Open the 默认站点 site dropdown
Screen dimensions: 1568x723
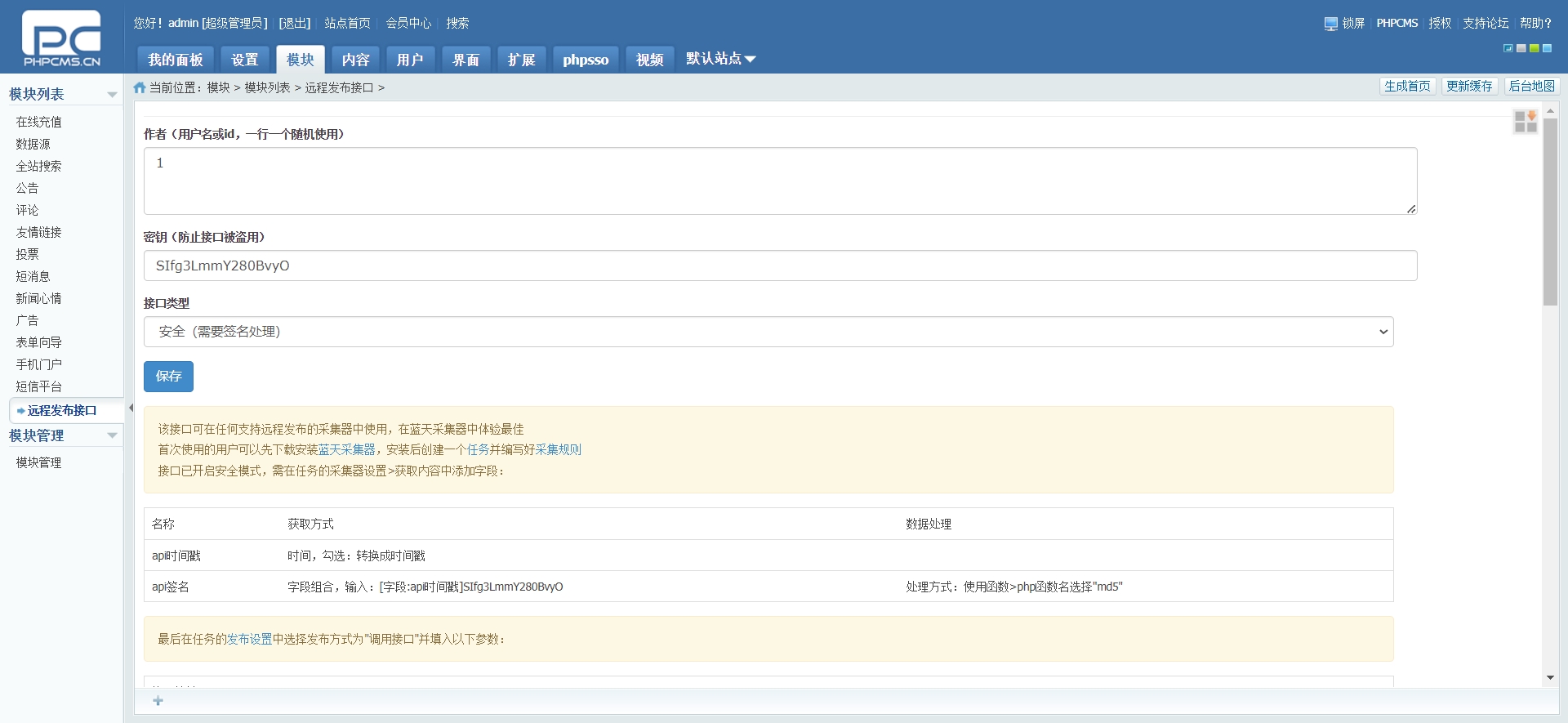(x=720, y=59)
